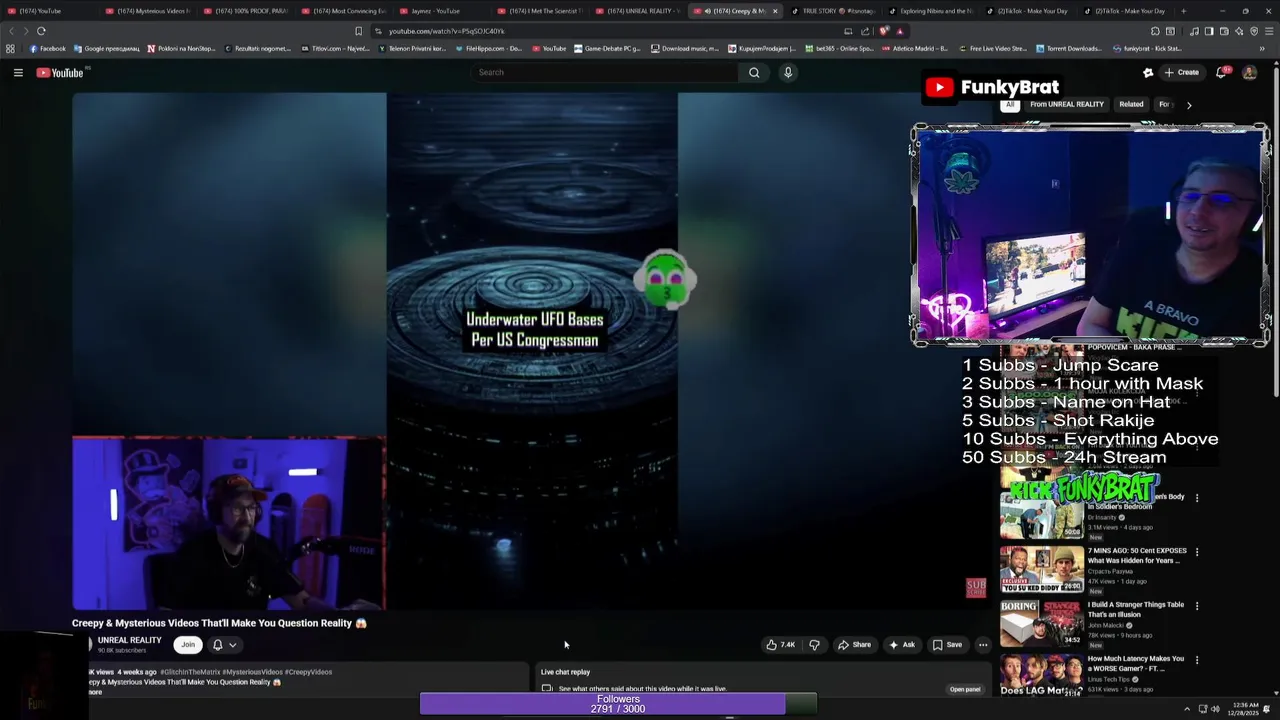The image size is (1280, 720).
Task: Expand the hidden system tray icons chevron
Action: (1187, 709)
